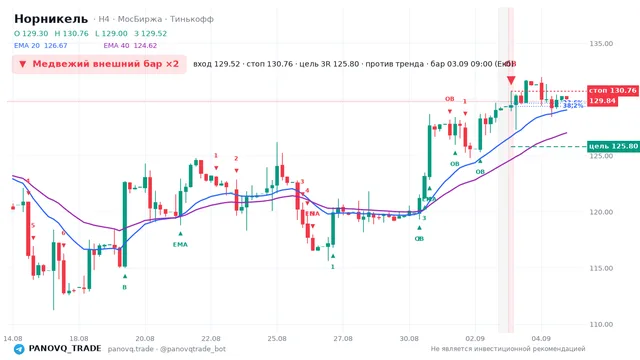Click the '125.00' price axis label

click(601, 156)
